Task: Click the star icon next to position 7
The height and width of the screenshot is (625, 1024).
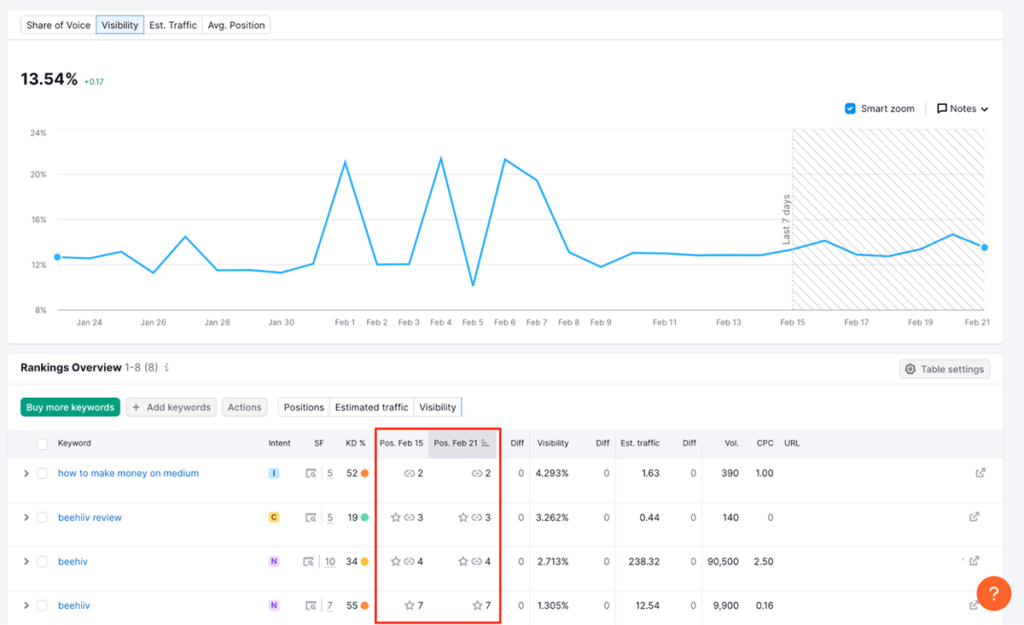Action: [x=409, y=605]
